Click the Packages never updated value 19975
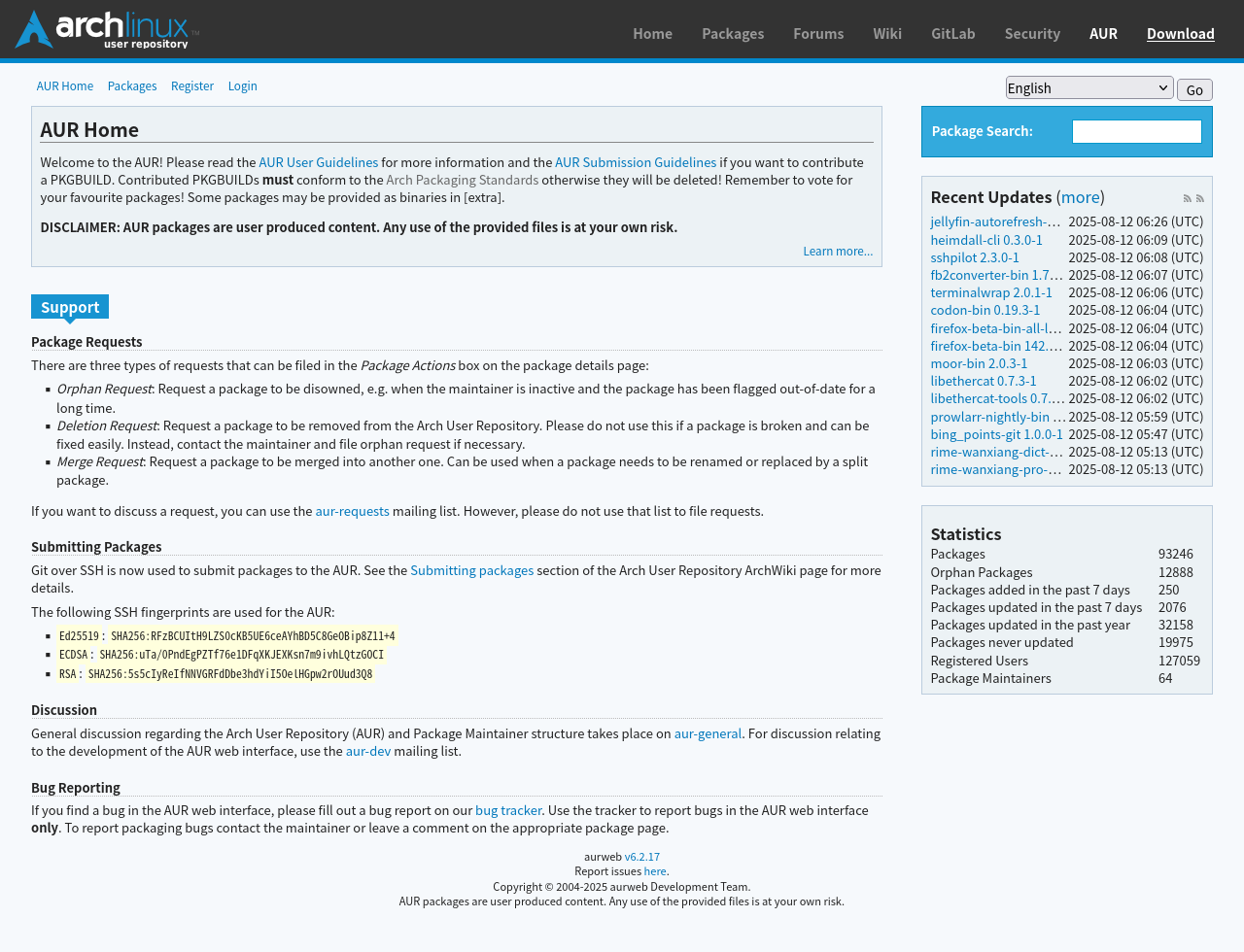The height and width of the screenshot is (952, 1244). coord(1176,642)
